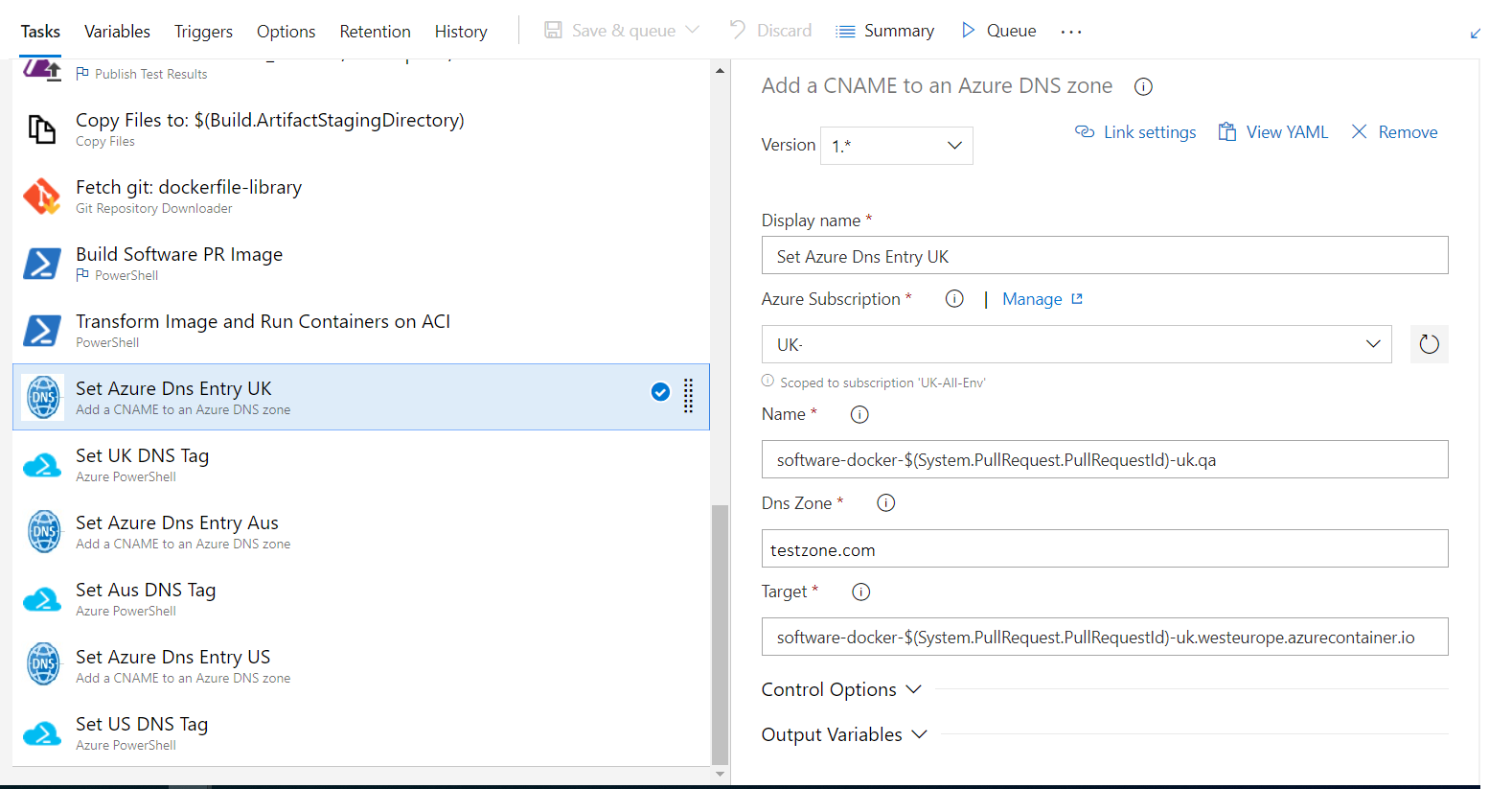This screenshot has width=1512, height=789.
Task: Switch to the Retention tab
Action: click(375, 31)
